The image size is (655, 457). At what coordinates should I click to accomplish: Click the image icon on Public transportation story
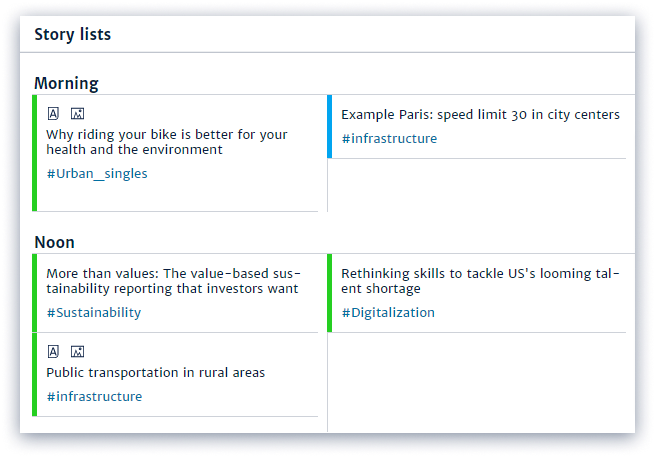(77, 351)
